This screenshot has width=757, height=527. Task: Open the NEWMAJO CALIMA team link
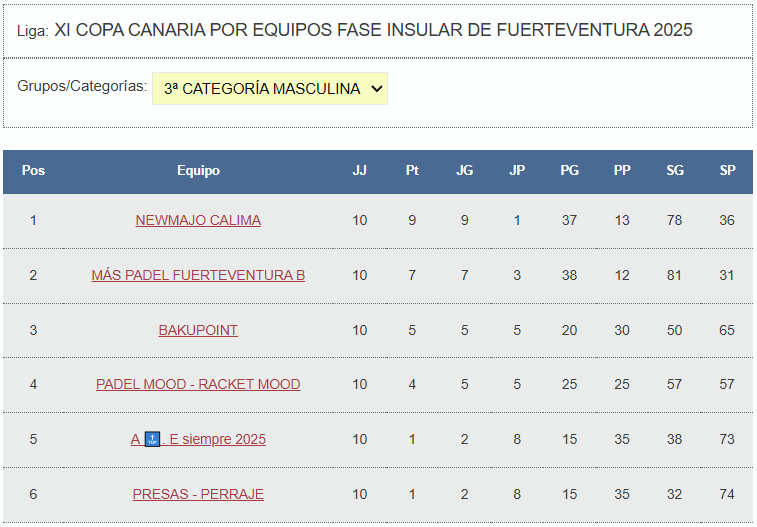(x=198, y=220)
